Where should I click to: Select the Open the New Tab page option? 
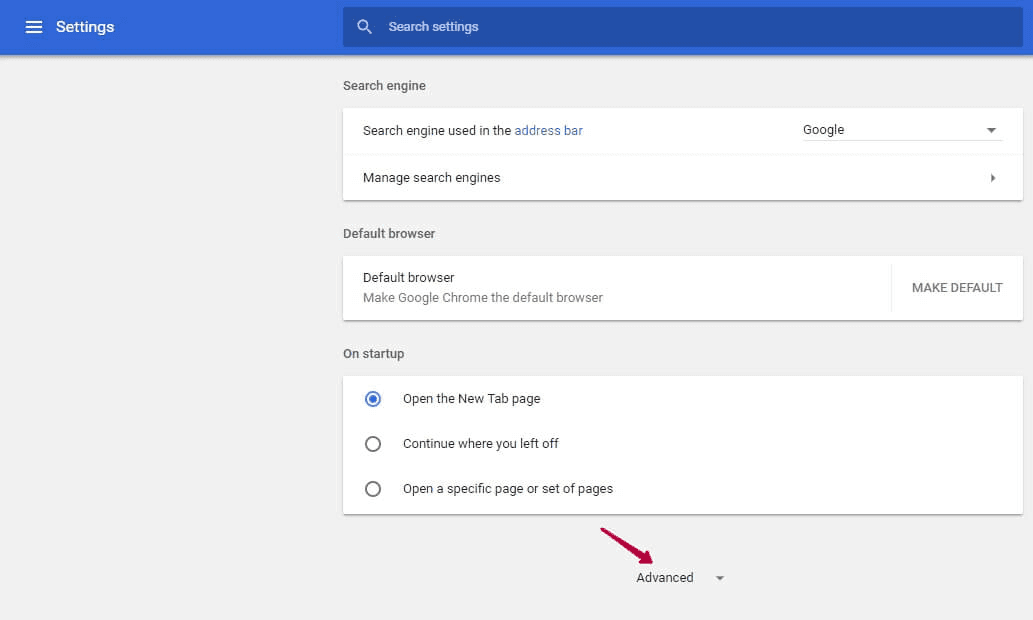tap(373, 398)
